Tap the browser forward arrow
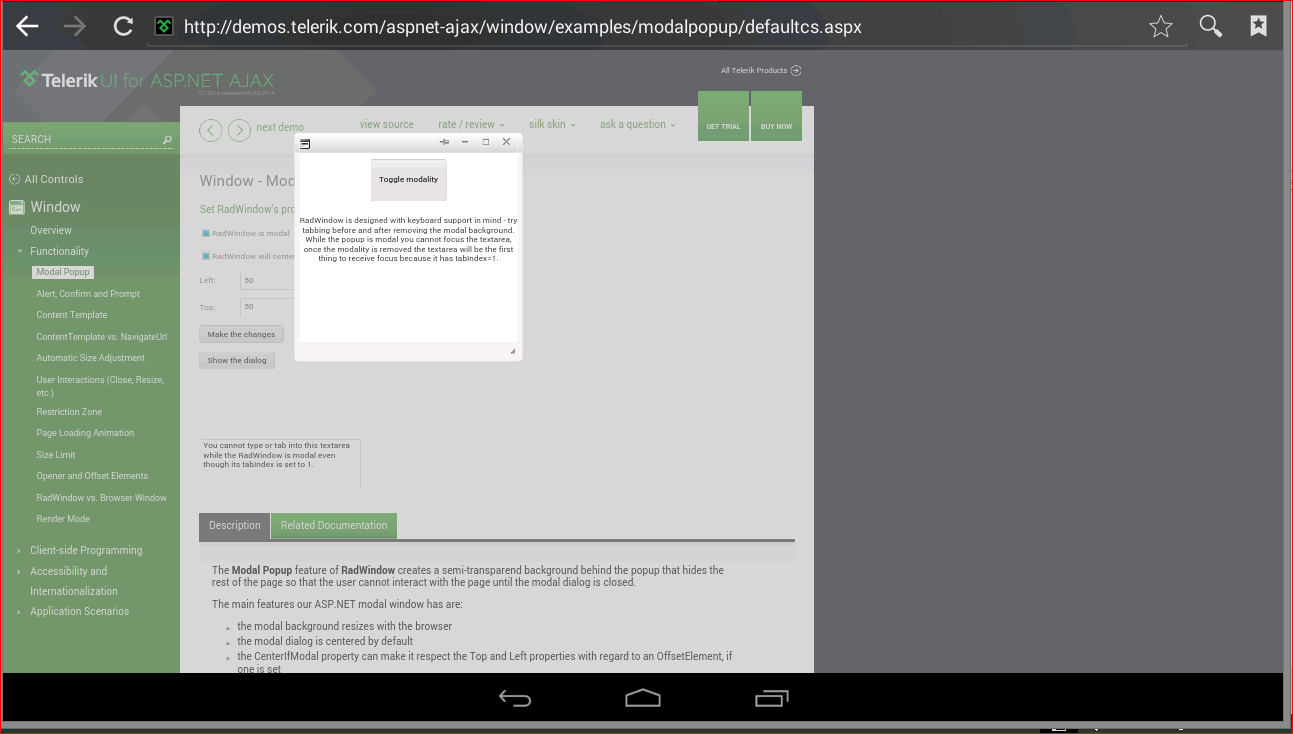Viewport: 1293px width, 734px height. [75, 27]
